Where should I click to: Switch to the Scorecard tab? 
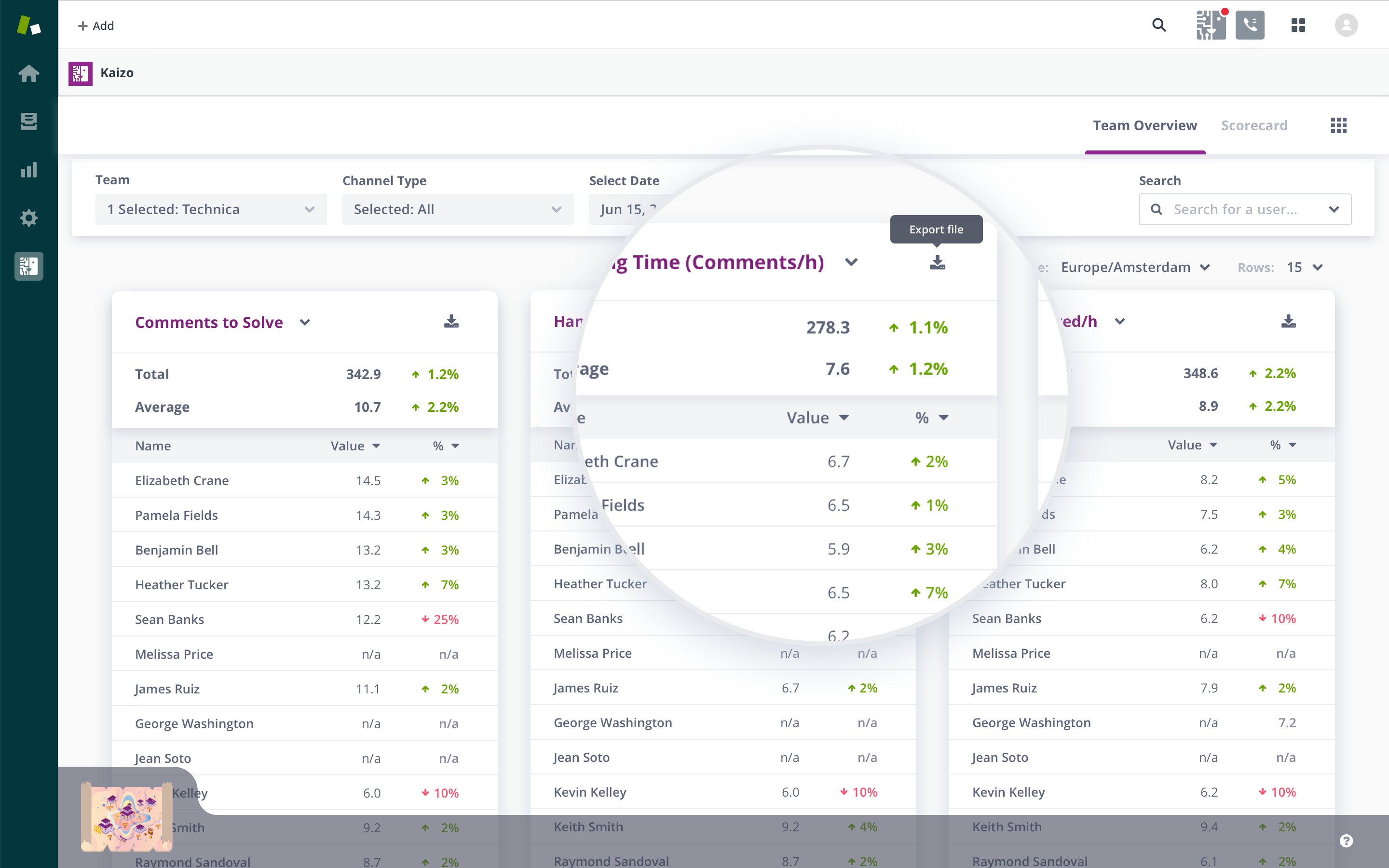tap(1254, 125)
